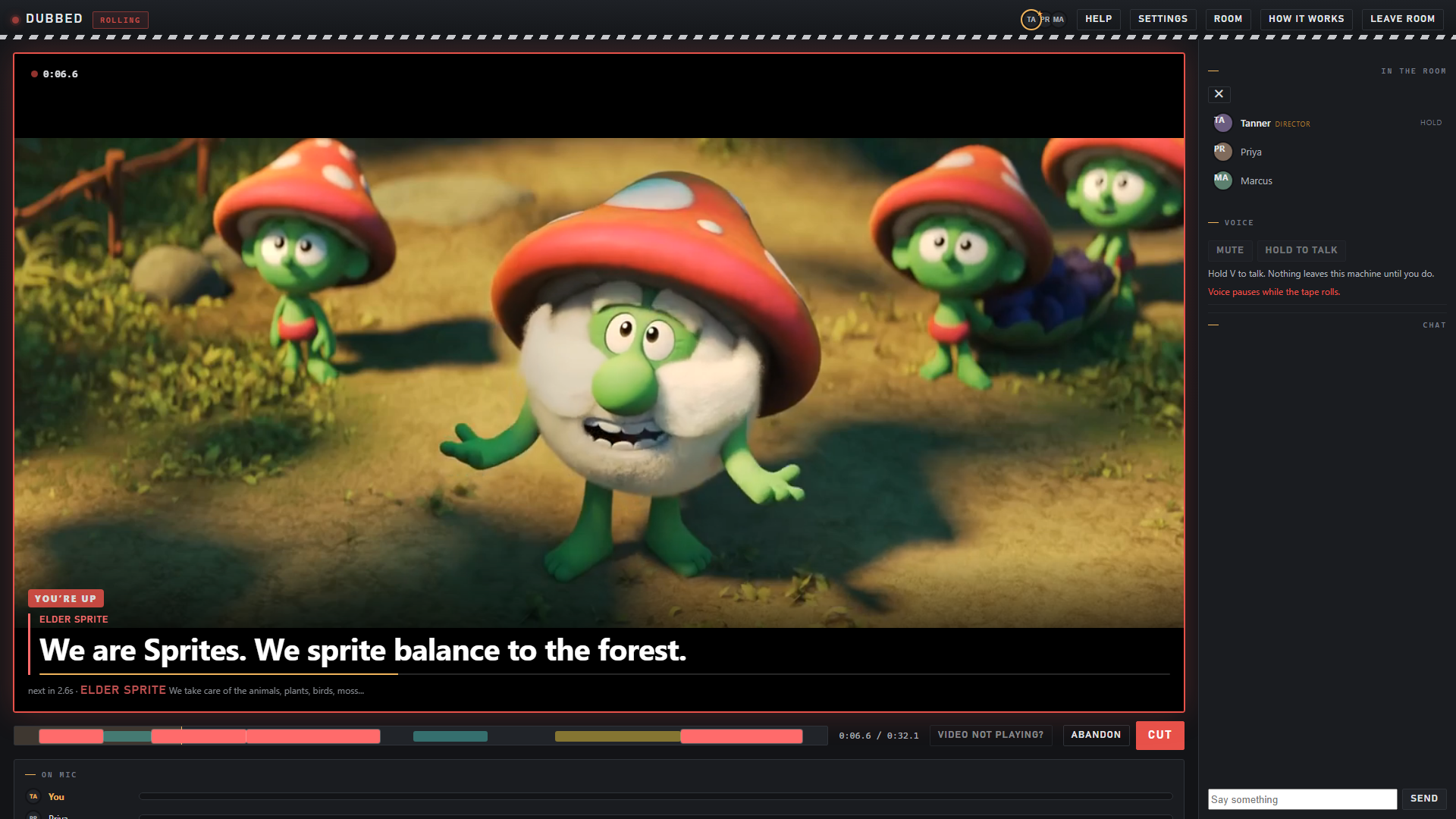Close the room side panel with X
Viewport: 1456px width, 819px height.
[1219, 94]
